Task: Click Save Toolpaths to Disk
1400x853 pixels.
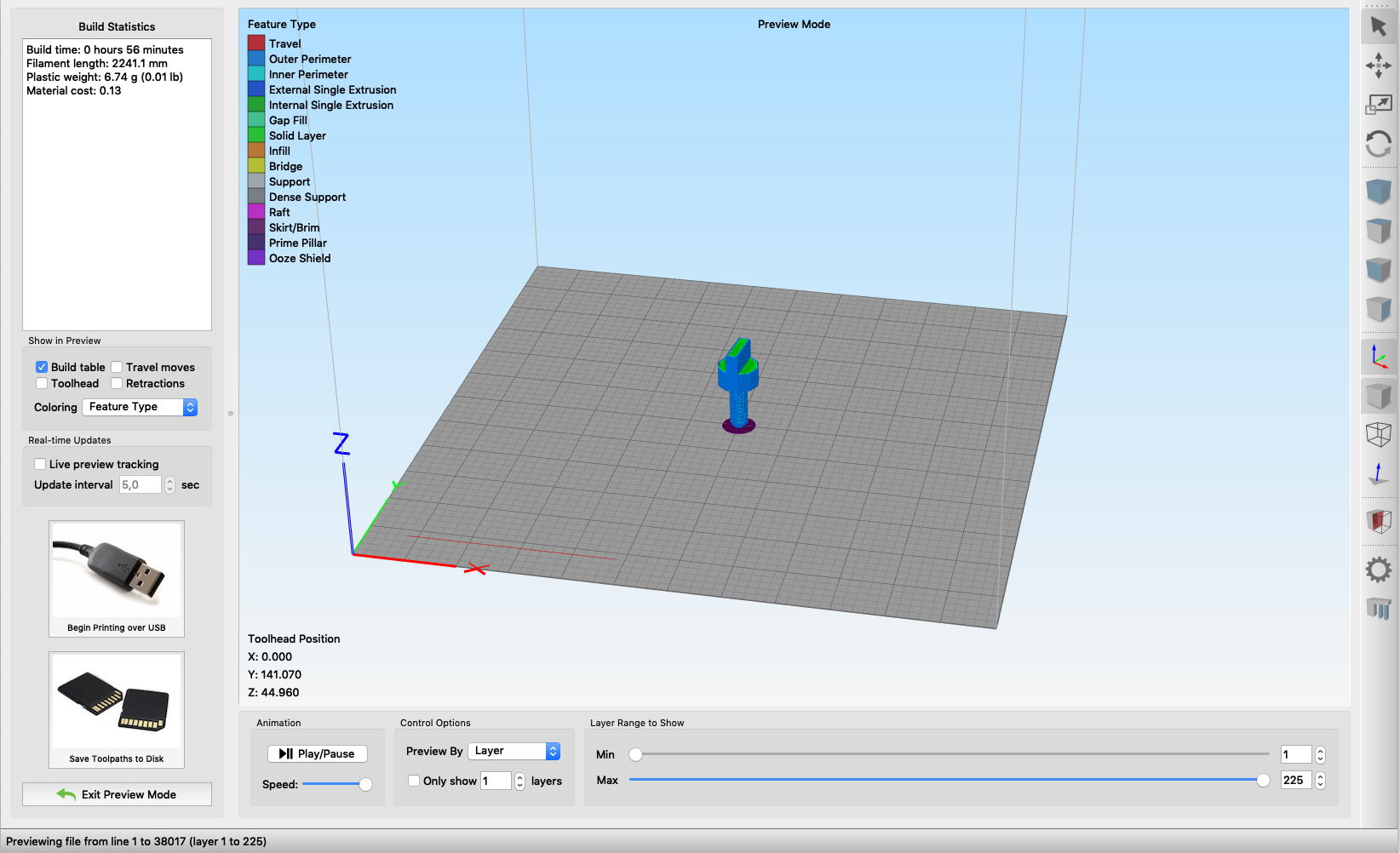Action: tap(117, 710)
